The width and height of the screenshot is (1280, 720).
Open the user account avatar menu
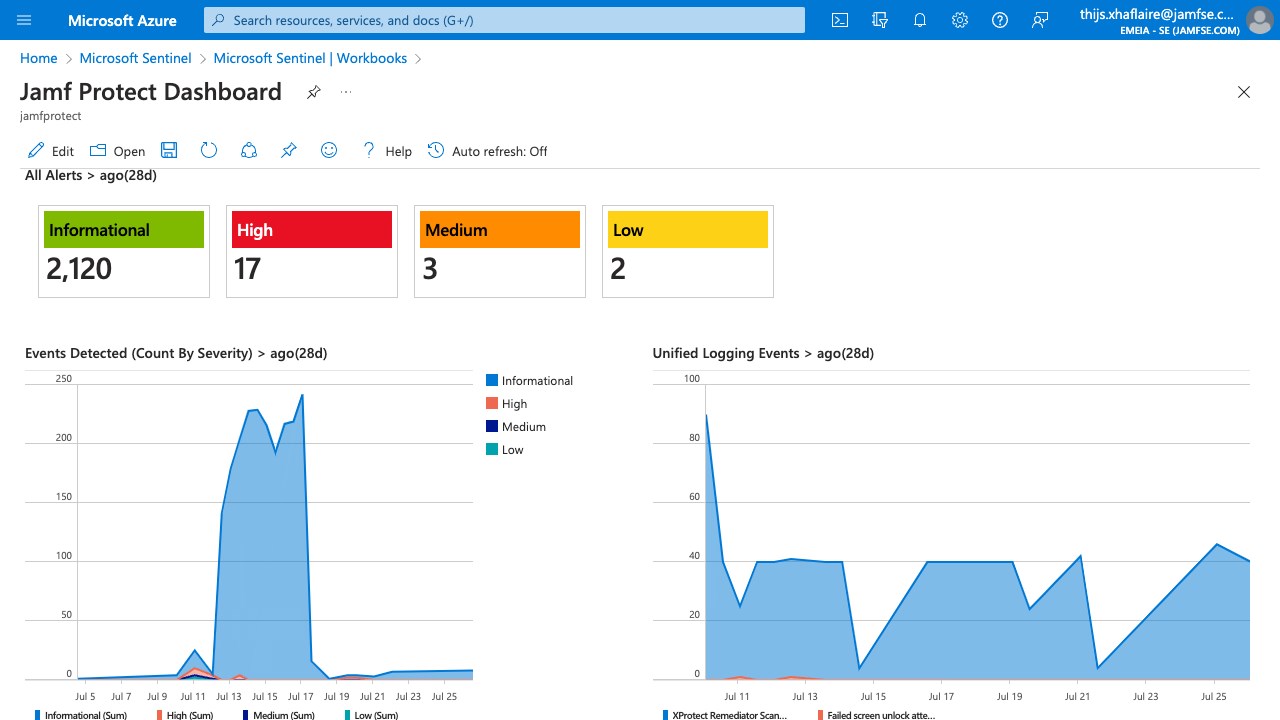(x=1260, y=20)
